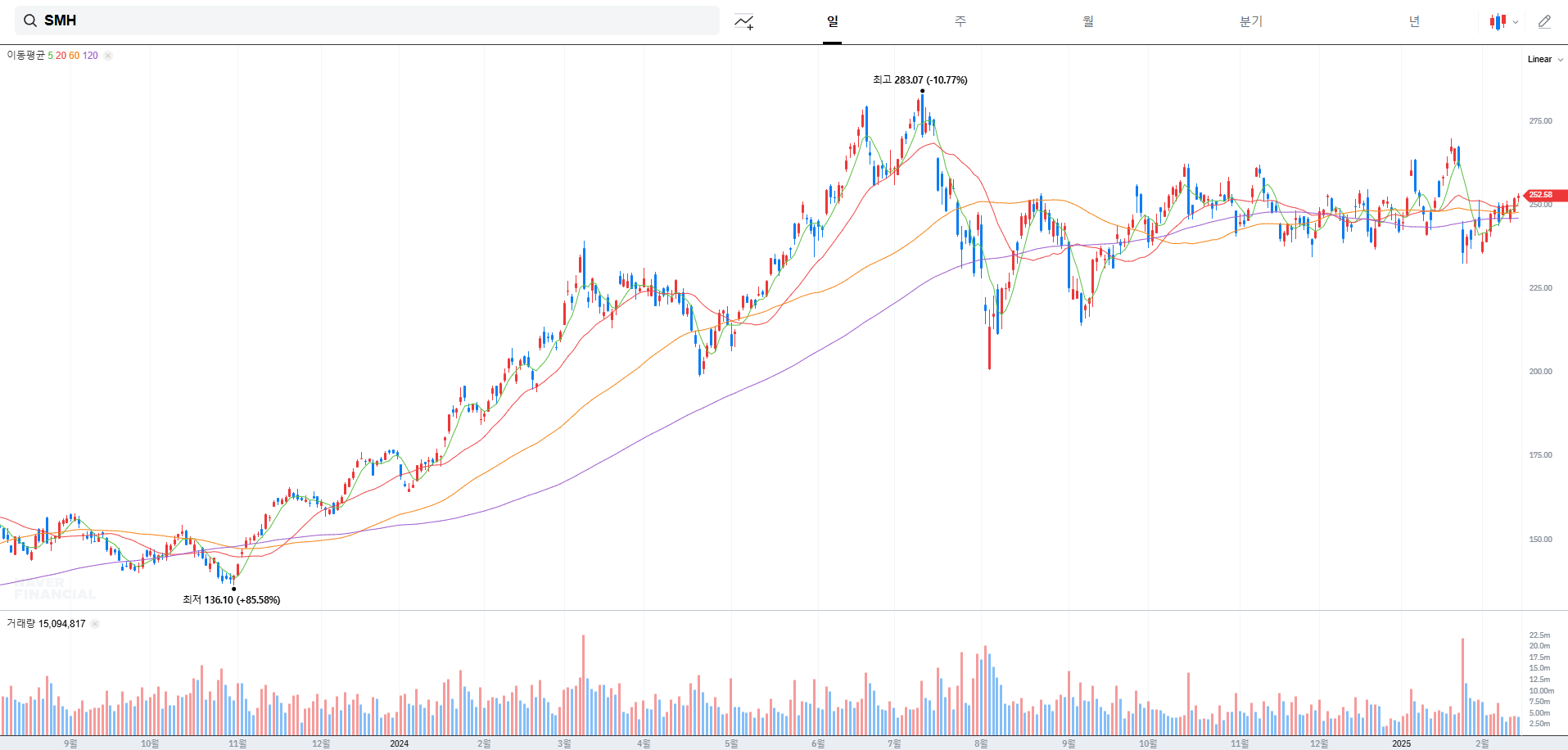Open the chart type candlestick icon
The height and width of the screenshot is (750, 1568).
[1498, 21]
